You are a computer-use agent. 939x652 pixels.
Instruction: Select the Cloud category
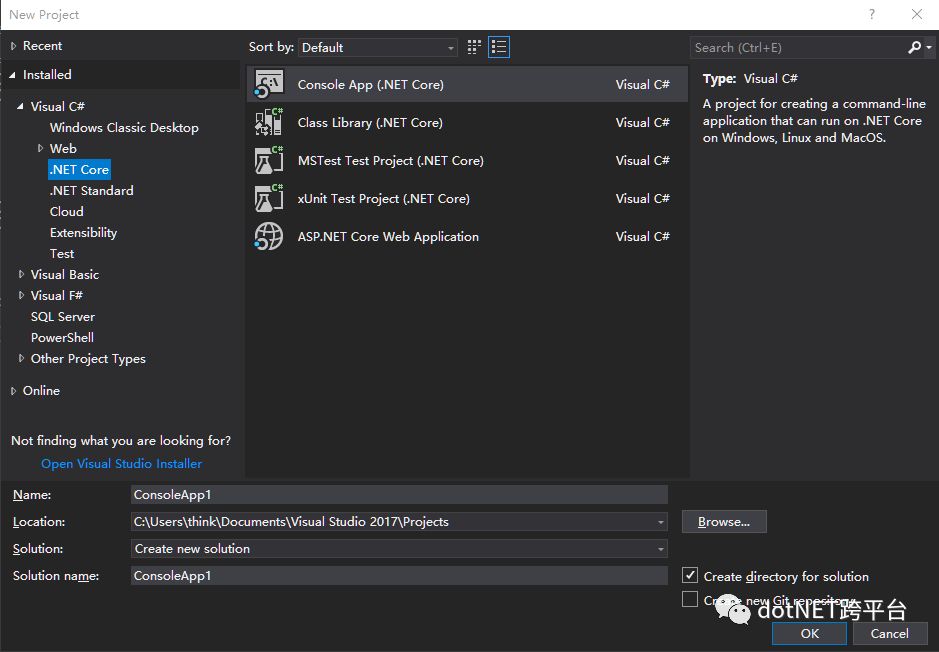pos(66,211)
